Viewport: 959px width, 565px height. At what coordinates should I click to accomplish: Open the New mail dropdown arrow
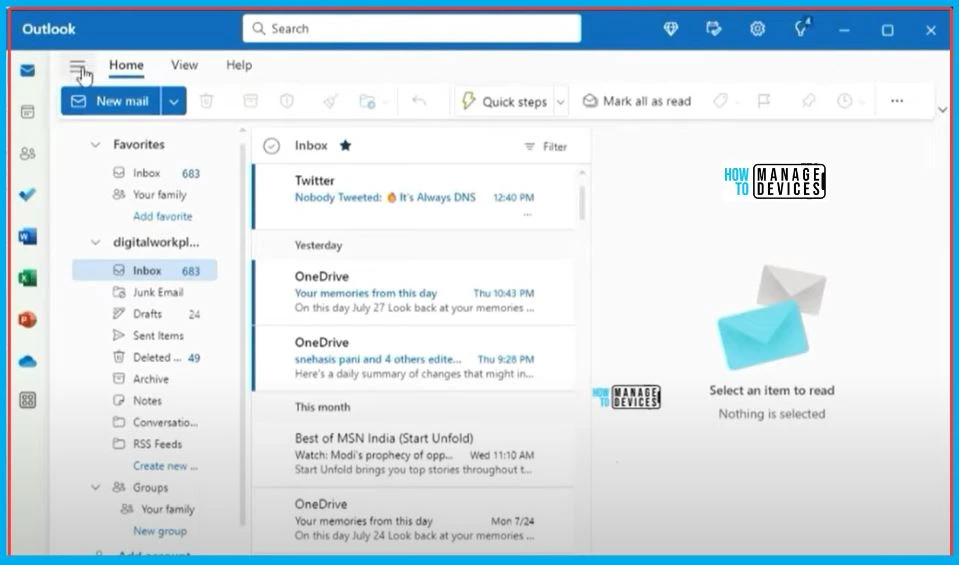pos(174,102)
